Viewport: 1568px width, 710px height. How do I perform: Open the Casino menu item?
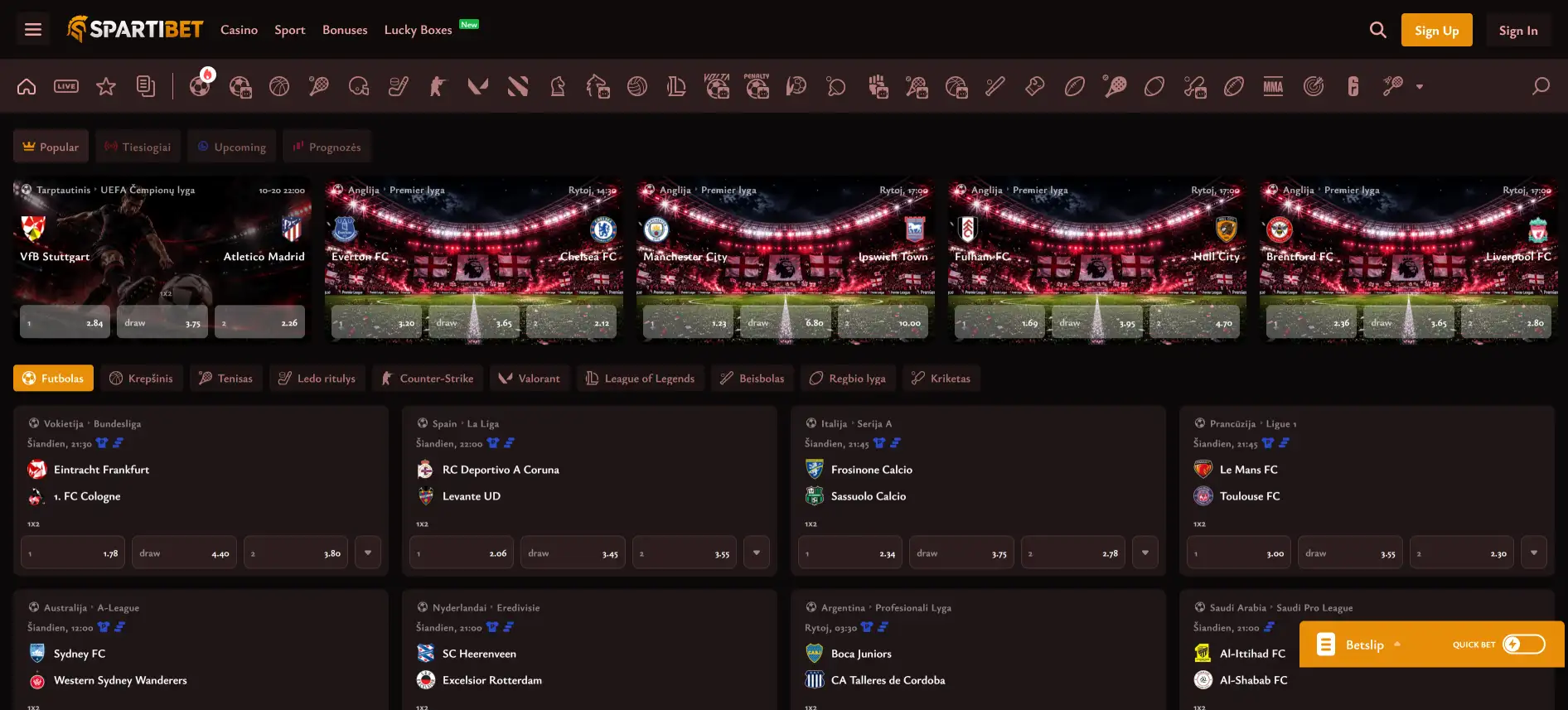(239, 30)
